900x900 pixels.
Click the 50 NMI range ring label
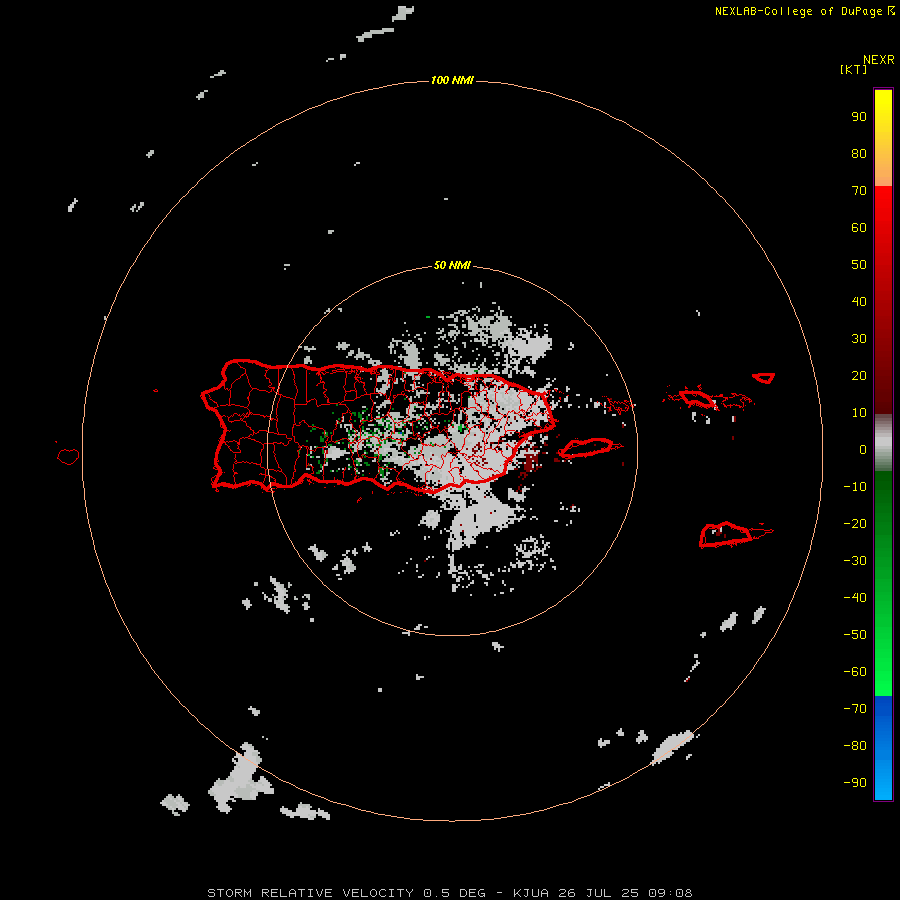pos(452,265)
